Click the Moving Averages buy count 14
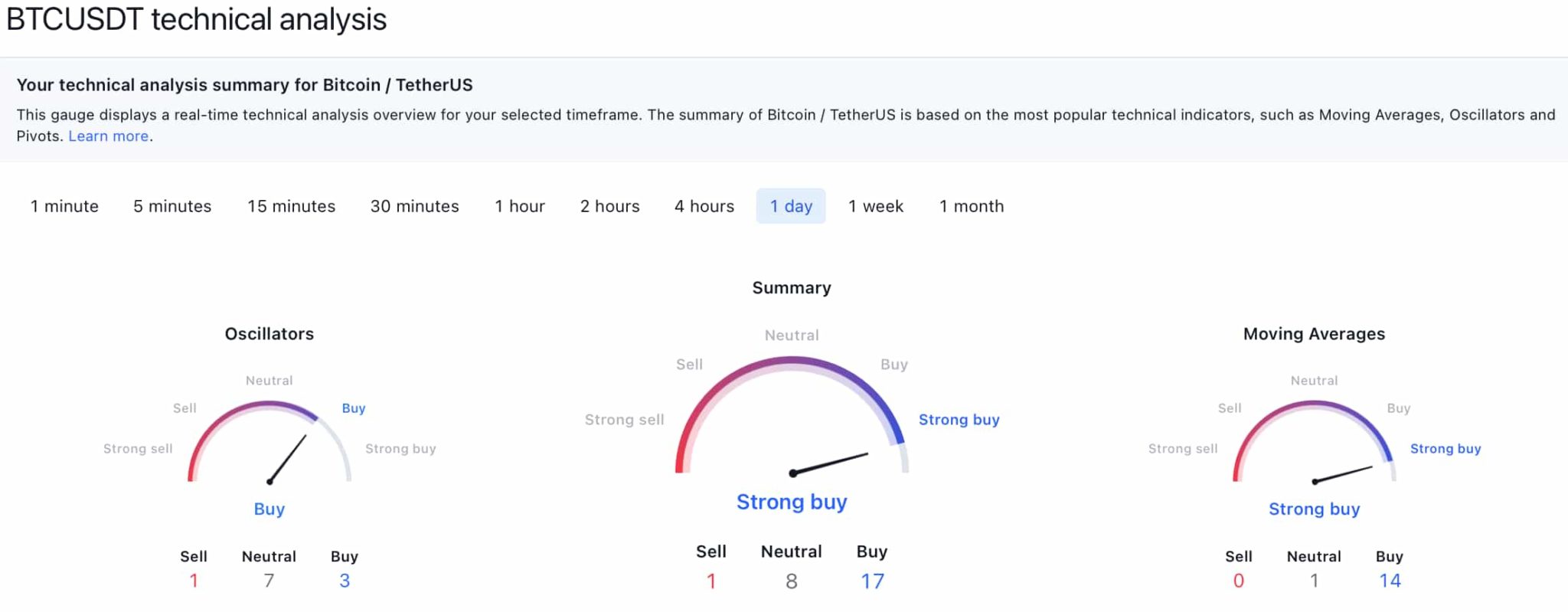The height and width of the screenshot is (612, 1568). point(1390,581)
